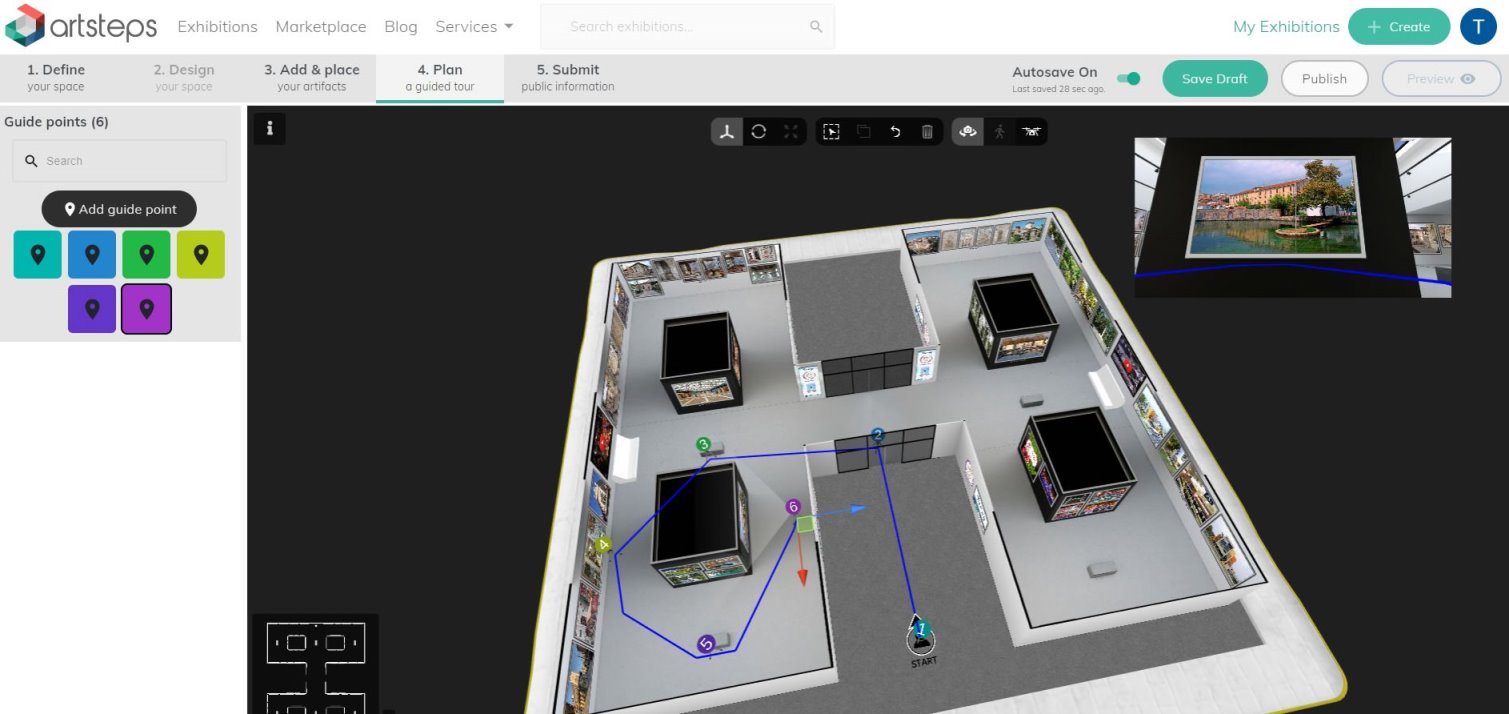1509x714 pixels.
Task: Select the rotate tool in viewport toolbar
Action: click(759, 132)
